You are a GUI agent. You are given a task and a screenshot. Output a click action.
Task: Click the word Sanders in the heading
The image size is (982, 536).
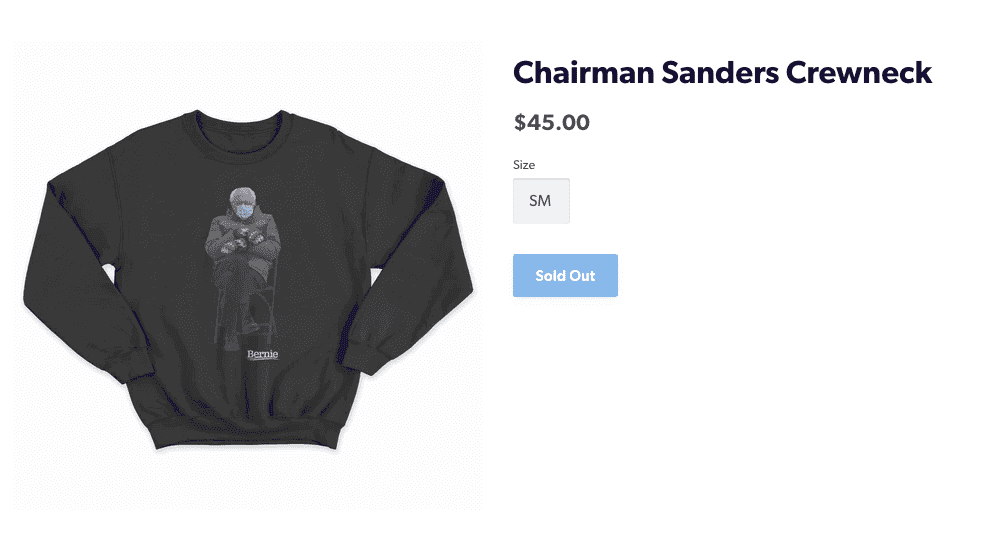click(x=720, y=73)
